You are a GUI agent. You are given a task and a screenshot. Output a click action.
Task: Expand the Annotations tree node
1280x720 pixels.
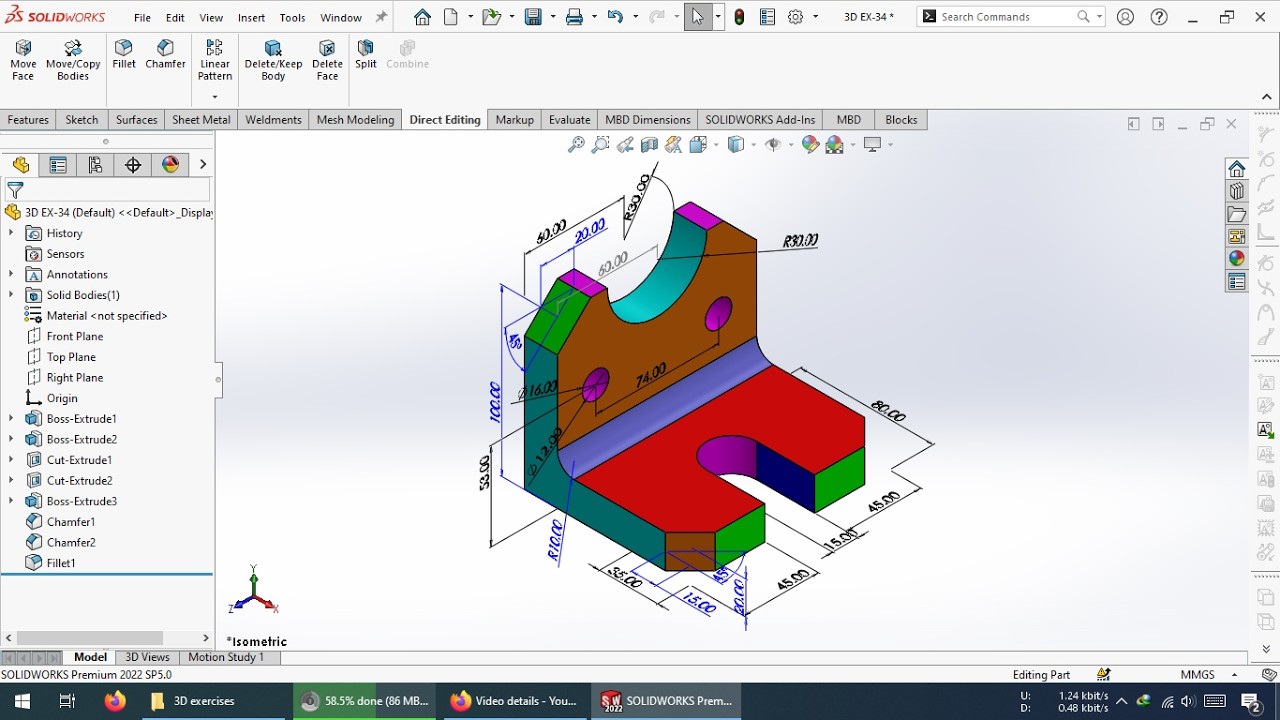point(11,274)
